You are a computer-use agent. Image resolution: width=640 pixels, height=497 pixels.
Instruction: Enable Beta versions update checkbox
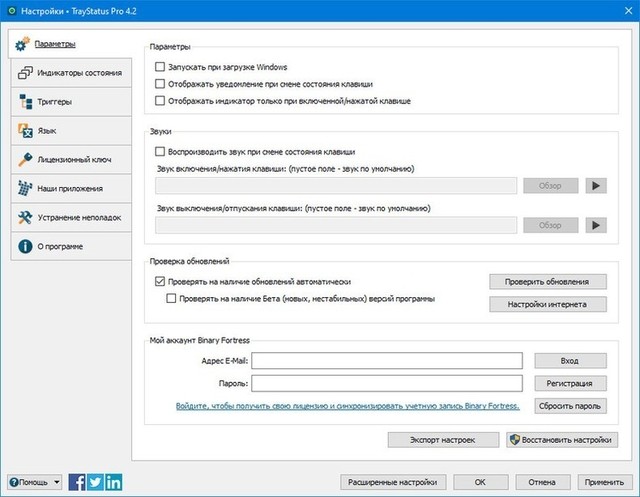point(172,298)
